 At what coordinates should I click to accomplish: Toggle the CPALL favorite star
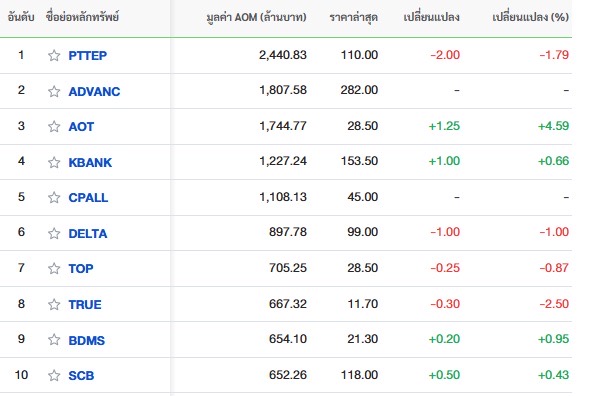tap(54, 197)
